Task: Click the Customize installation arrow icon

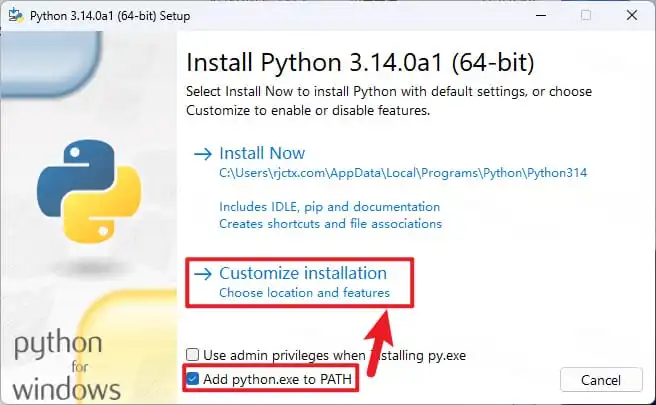Action: click(203, 274)
